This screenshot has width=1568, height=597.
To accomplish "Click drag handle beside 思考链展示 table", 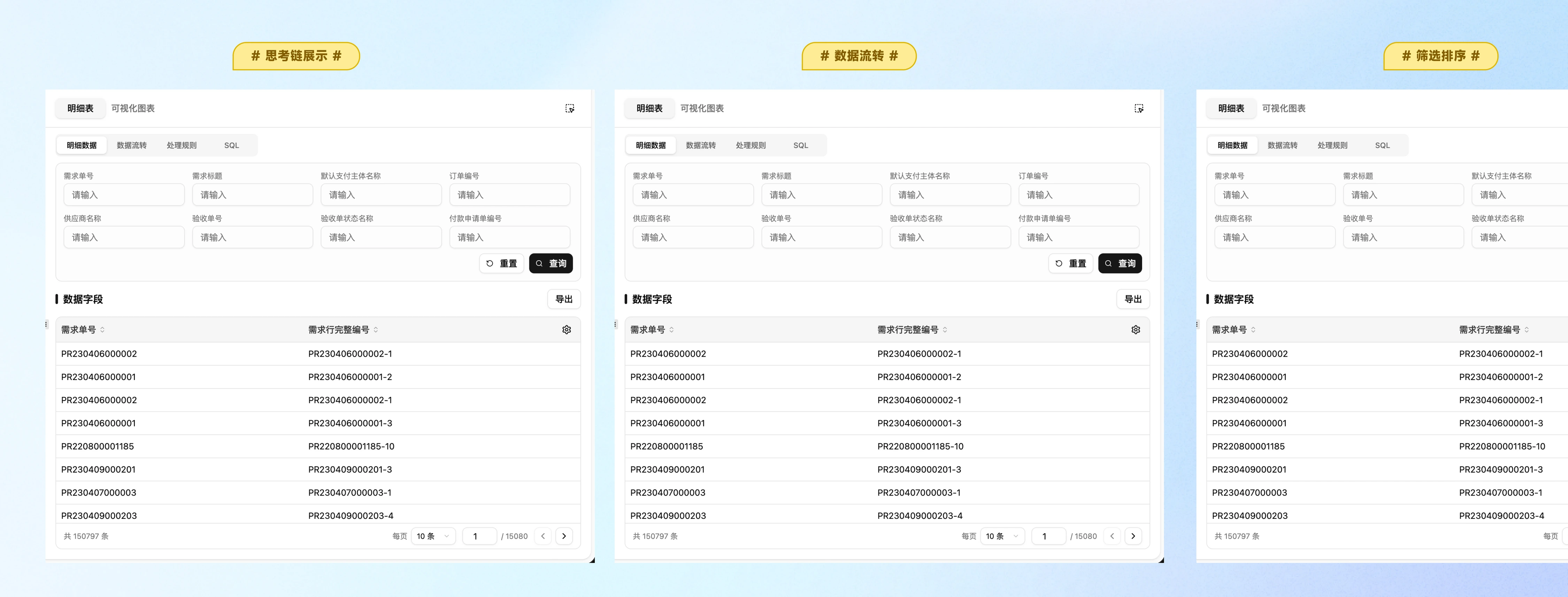I will coord(46,325).
